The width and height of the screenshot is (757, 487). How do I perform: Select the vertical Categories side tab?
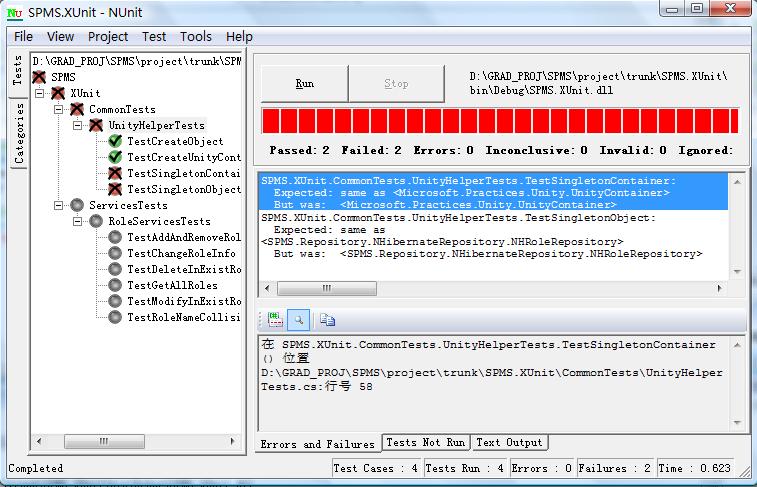(x=19, y=134)
